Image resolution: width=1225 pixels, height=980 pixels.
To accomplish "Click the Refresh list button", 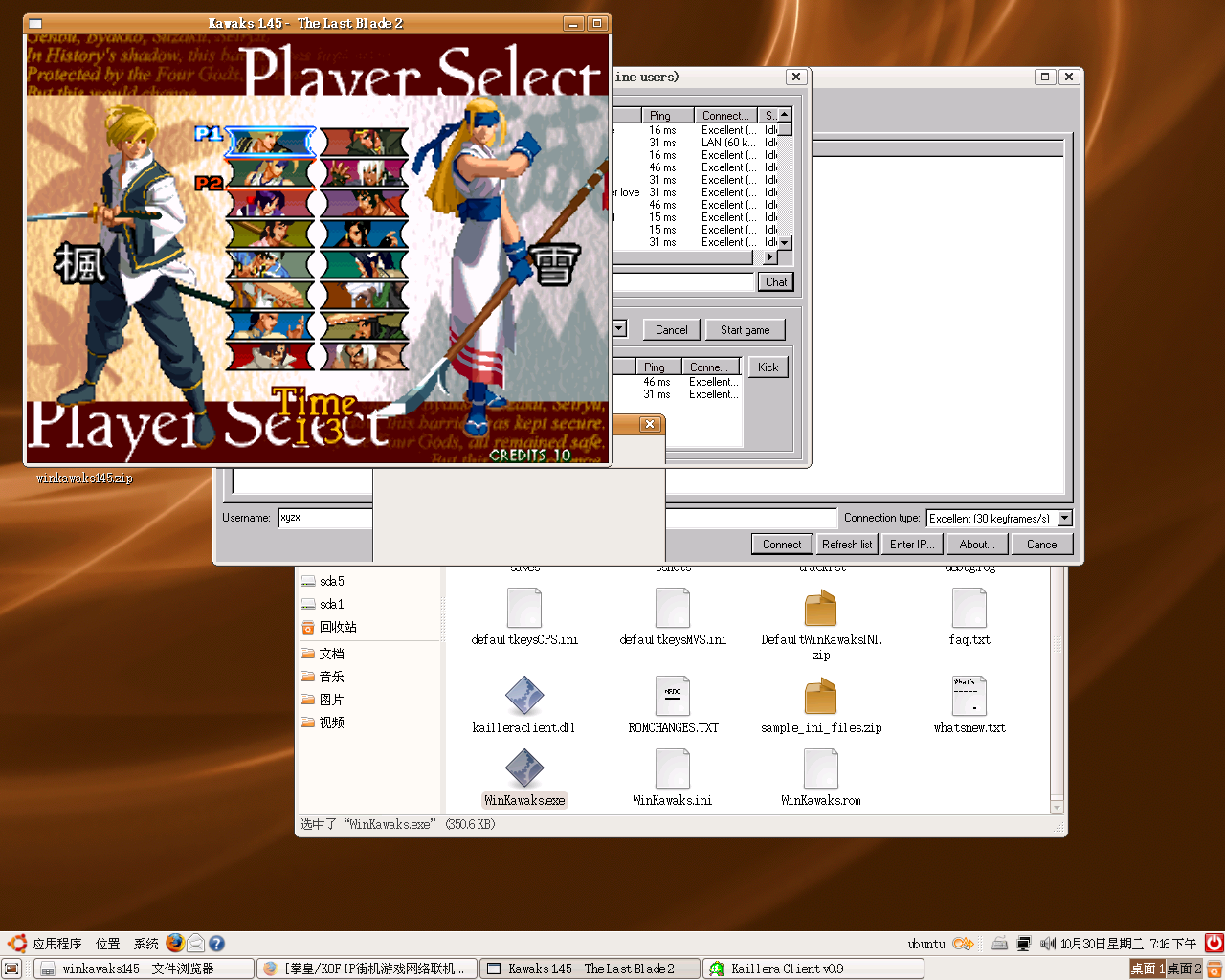I will (x=847, y=545).
